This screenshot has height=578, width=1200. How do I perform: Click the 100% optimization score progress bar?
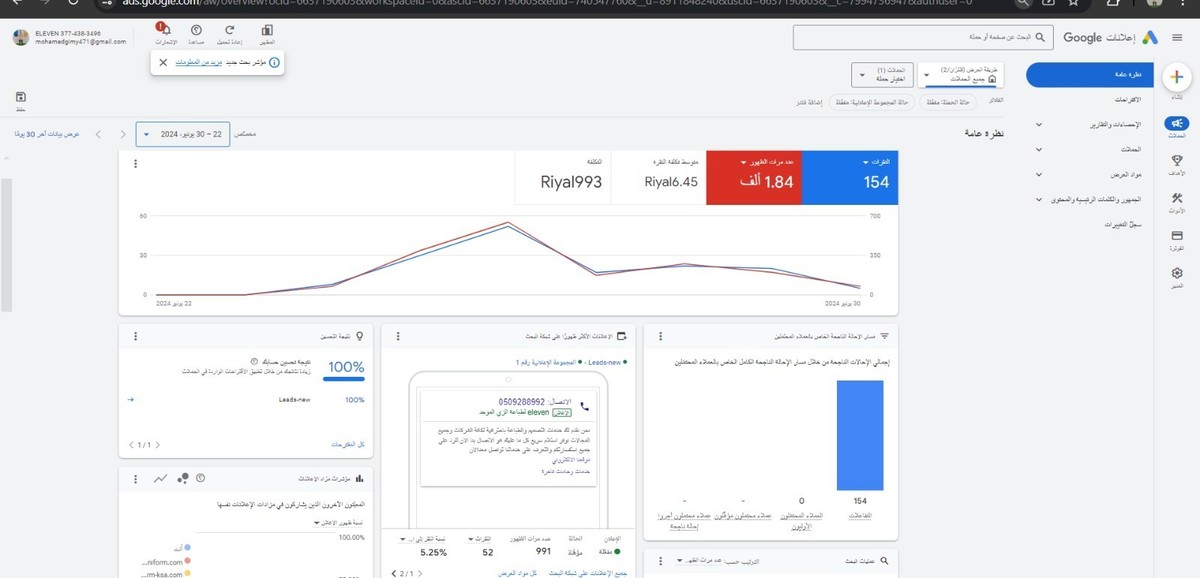click(346, 378)
